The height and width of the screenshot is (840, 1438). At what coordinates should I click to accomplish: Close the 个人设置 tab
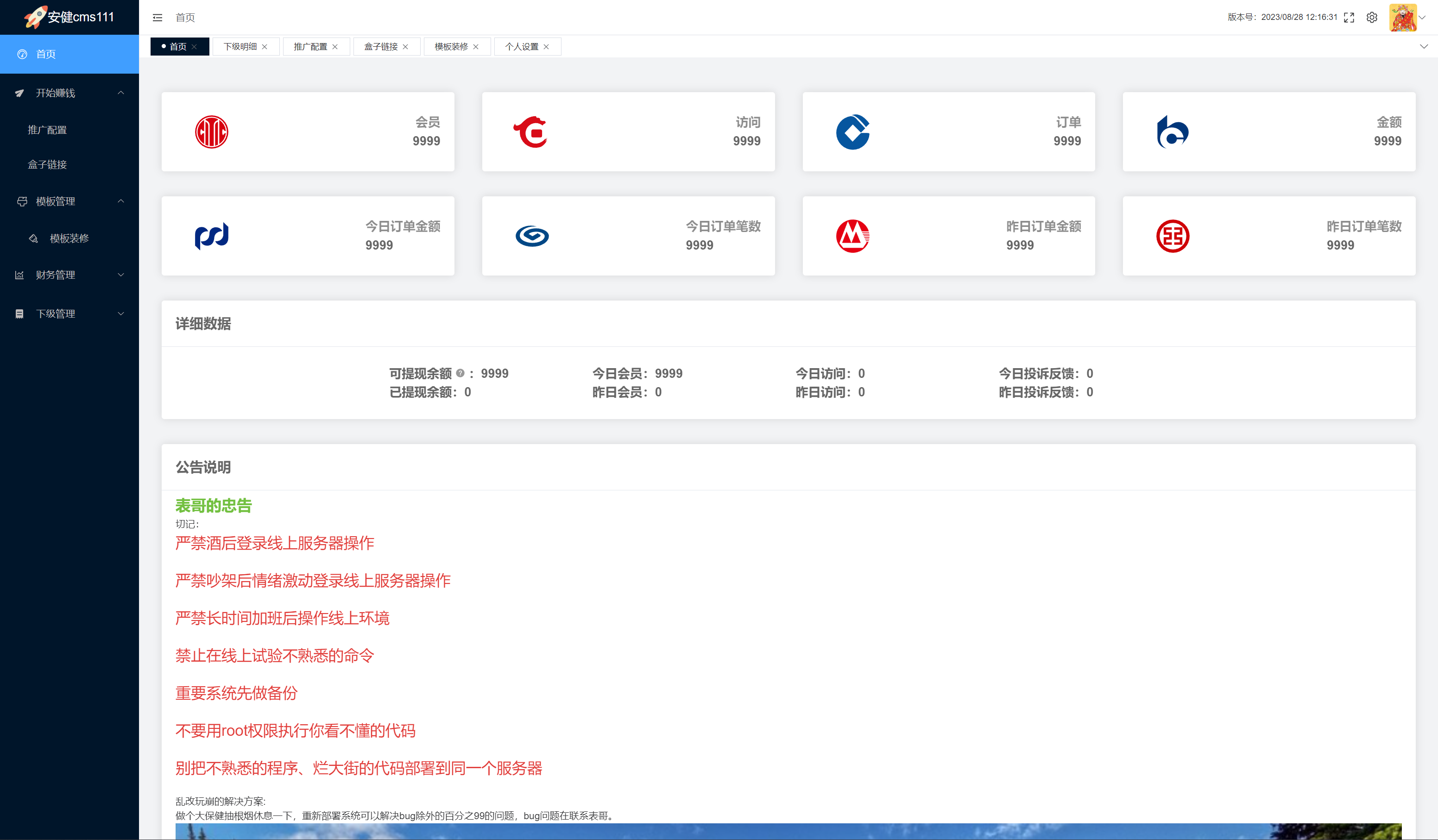[x=546, y=47]
